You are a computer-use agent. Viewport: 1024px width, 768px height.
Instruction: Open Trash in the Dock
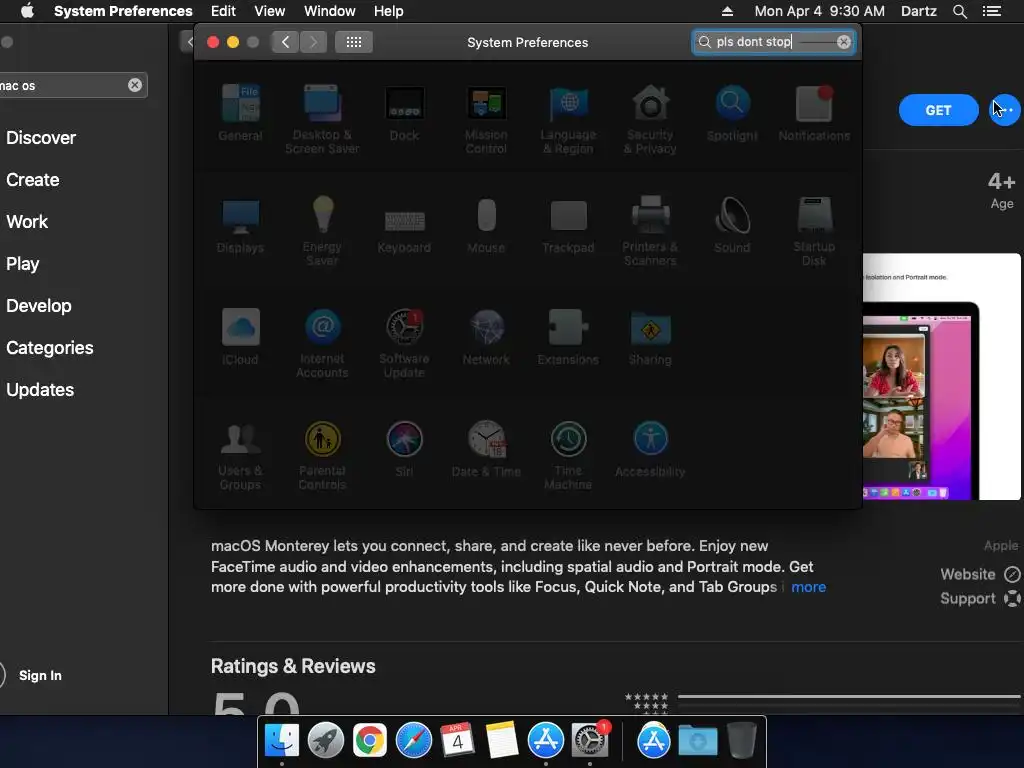tap(741, 740)
